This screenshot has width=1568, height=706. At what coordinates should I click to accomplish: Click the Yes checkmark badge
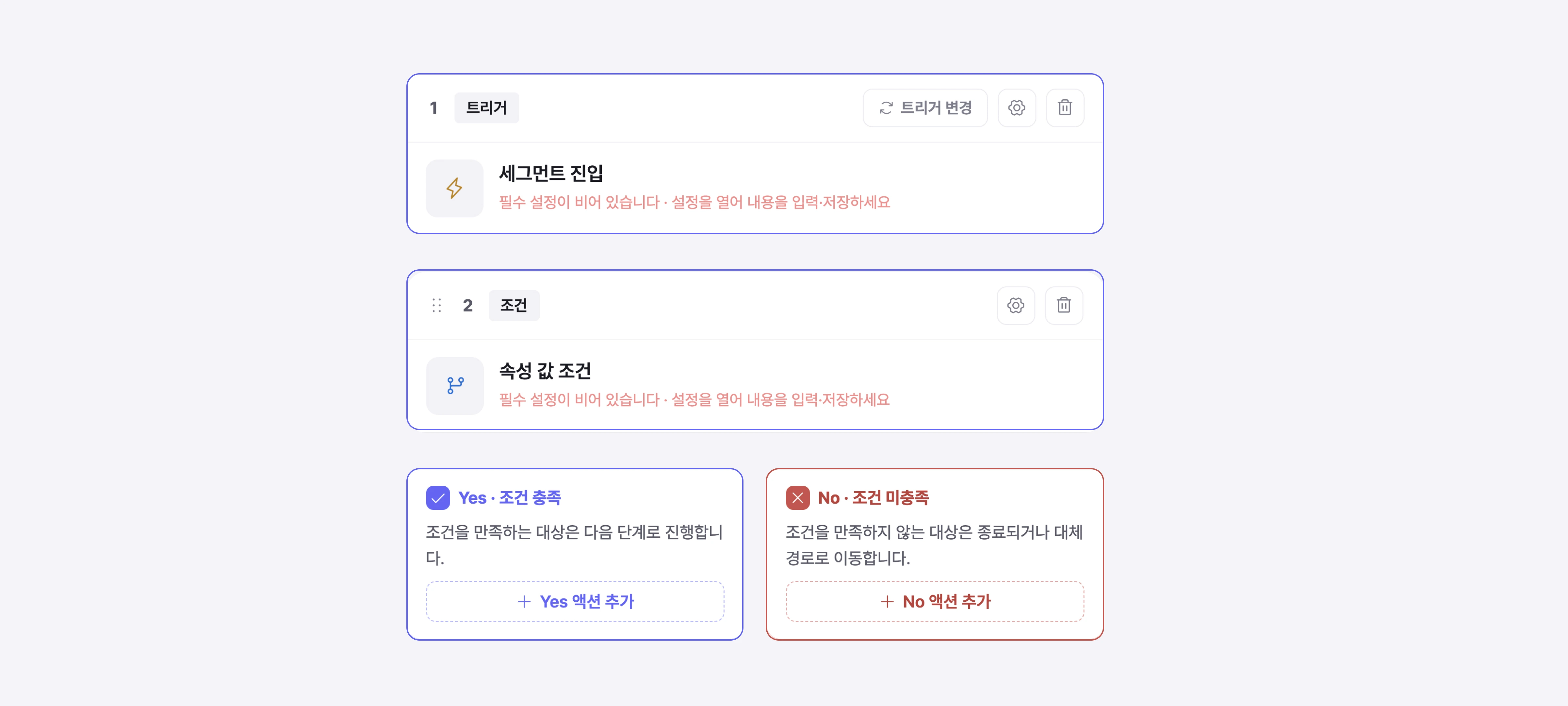[x=438, y=498]
